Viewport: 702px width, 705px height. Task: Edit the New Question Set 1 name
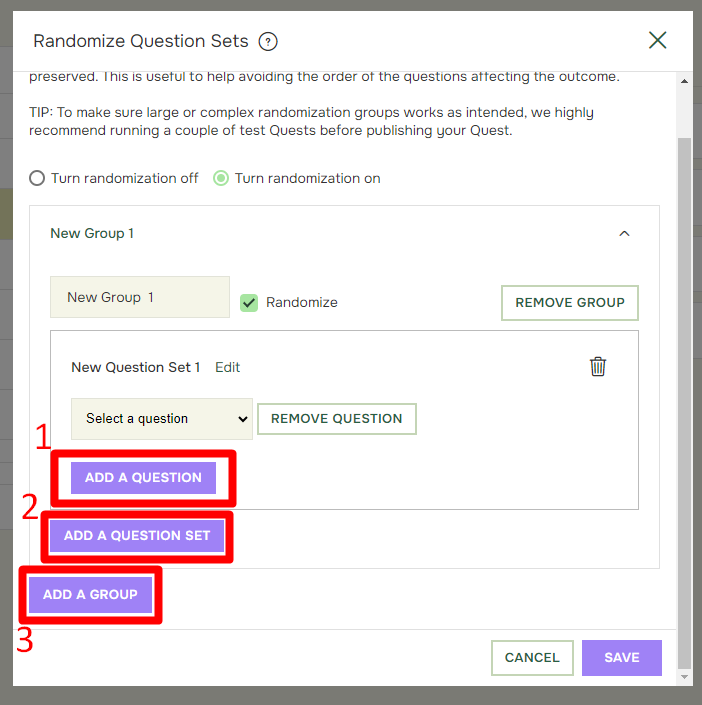(x=228, y=367)
